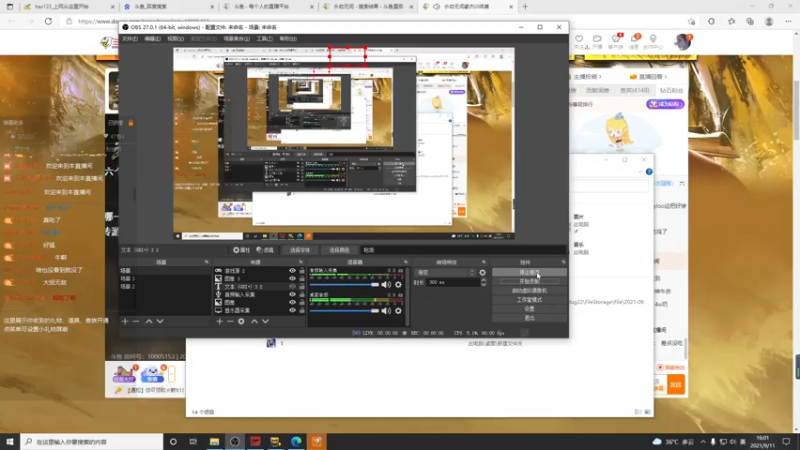Open OBS View (视图) menu
The width and height of the screenshot is (800, 450).
coord(176,39)
